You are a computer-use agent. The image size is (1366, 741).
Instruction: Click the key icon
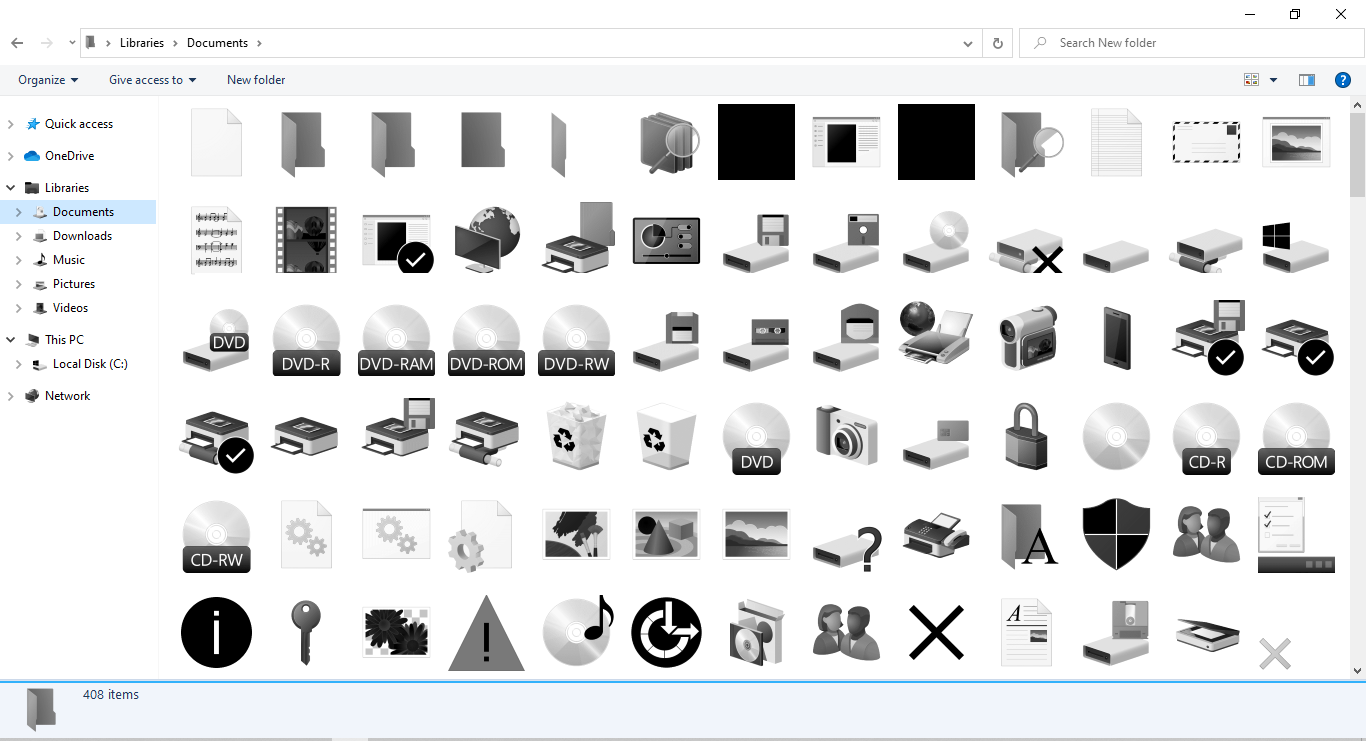pyautogui.click(x=306, y=632)
